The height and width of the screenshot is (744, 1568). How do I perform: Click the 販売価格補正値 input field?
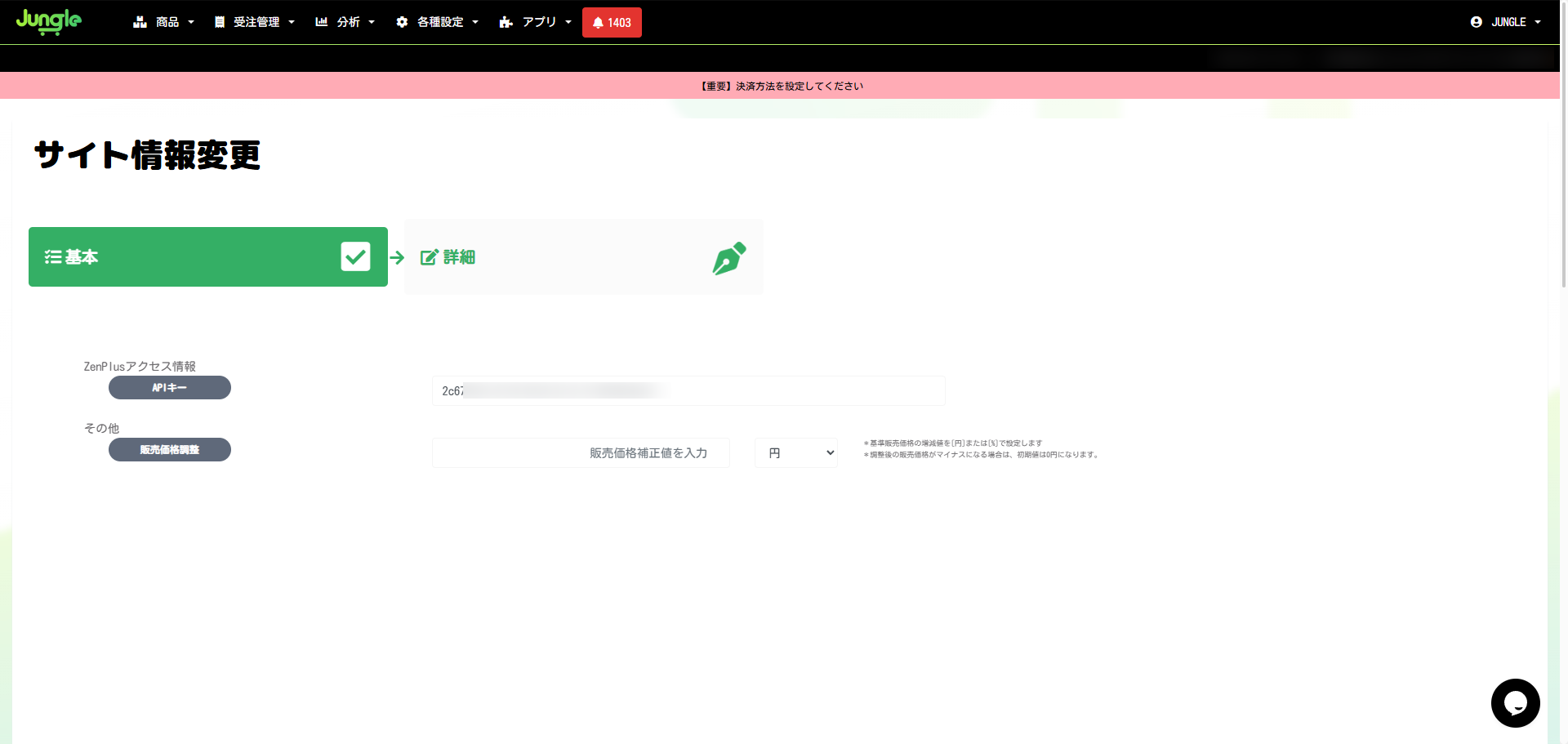pos(581,452)
